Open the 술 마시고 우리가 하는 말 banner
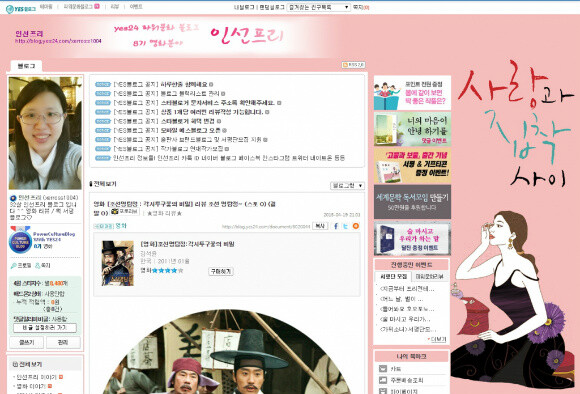This screenshot has width=580, height=394. click(x=412, y=239)
